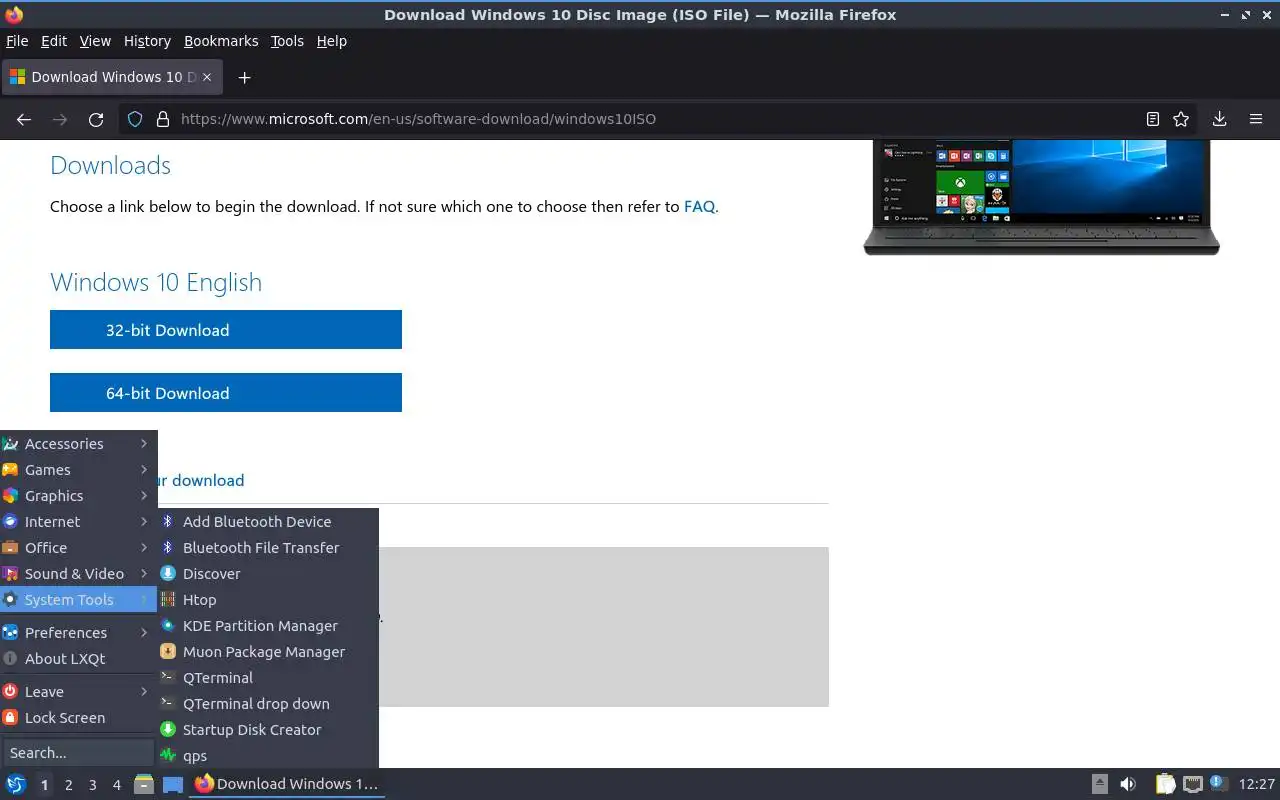Bookmark this page with the star icon
Image resolution: width=1280 pixels, height=800 pixels.
pos(1181,119)
